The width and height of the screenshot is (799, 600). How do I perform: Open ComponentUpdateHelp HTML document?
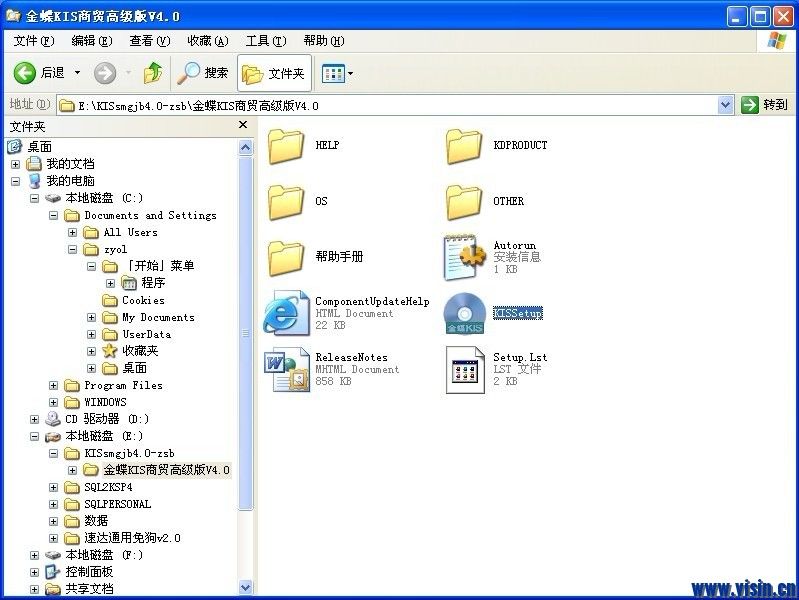287,313
